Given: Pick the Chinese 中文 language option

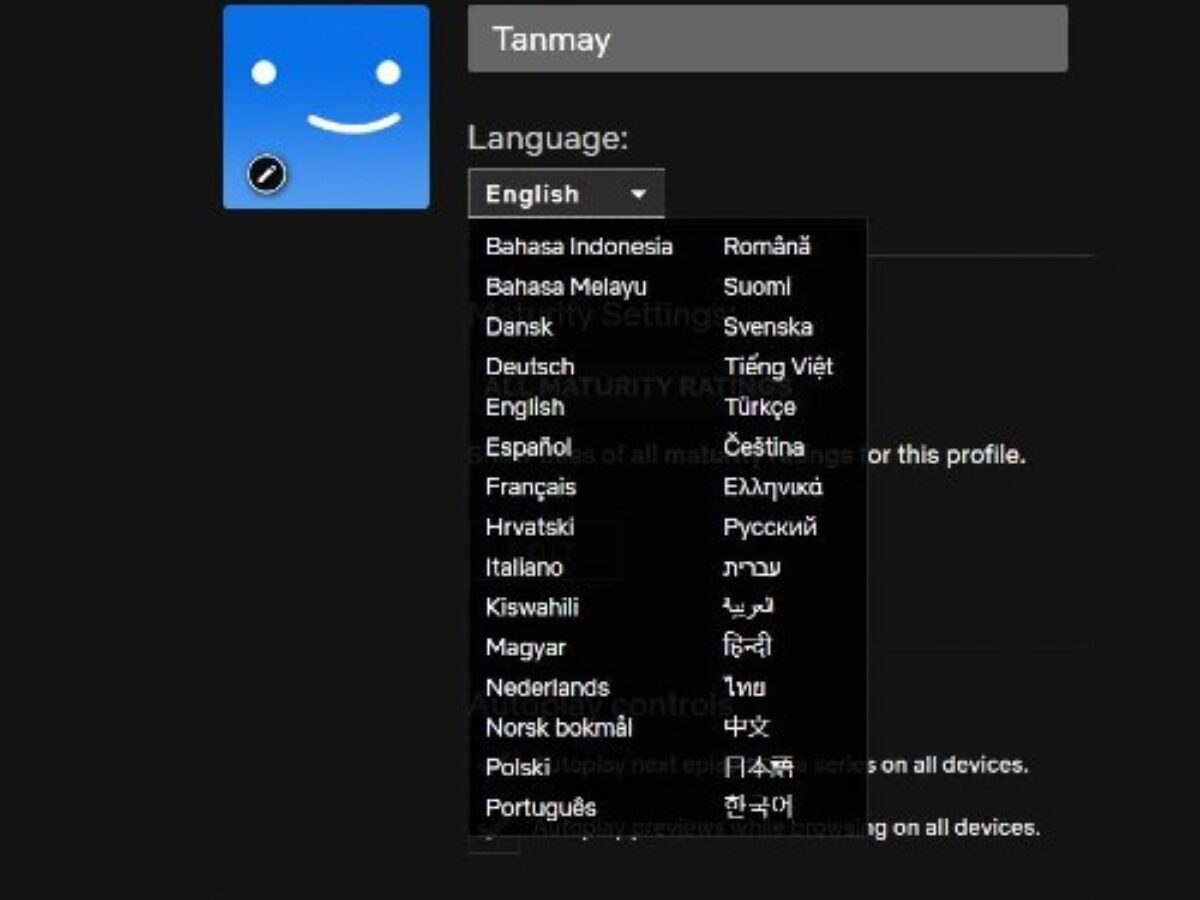Looking at the screenshot, I should click(x=747, y=728).
